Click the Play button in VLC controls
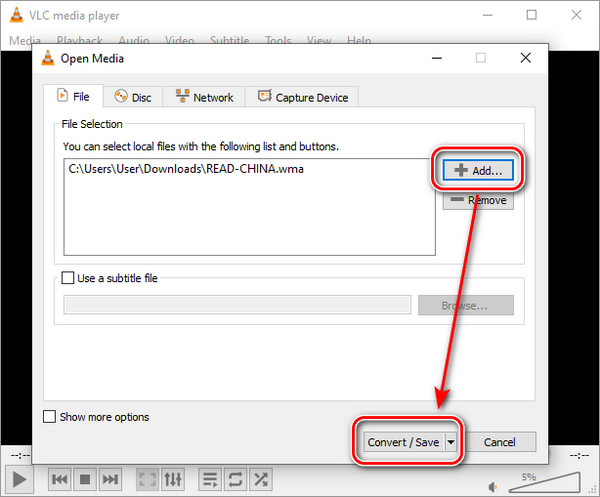600x497 pixels. 19,479
